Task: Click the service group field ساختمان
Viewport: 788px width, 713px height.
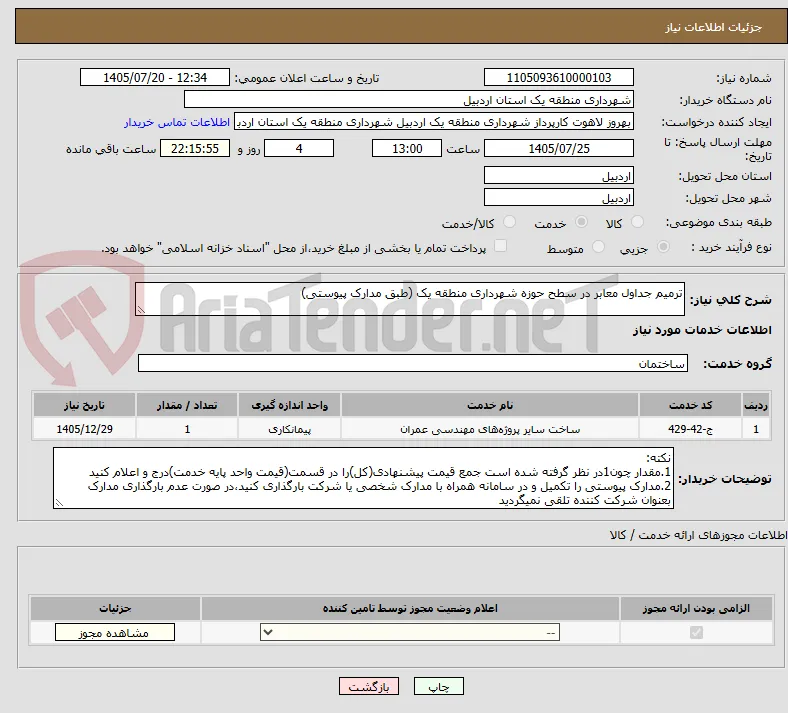Action: (x=413, y=363)
